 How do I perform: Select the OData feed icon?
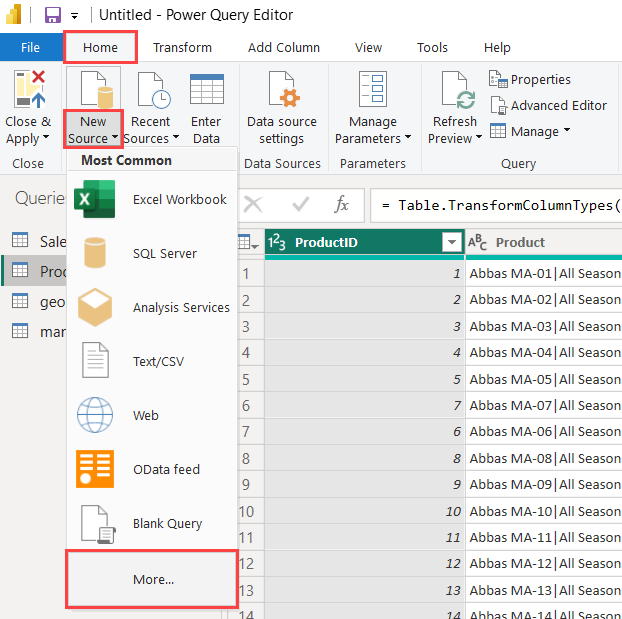point(95,469)
